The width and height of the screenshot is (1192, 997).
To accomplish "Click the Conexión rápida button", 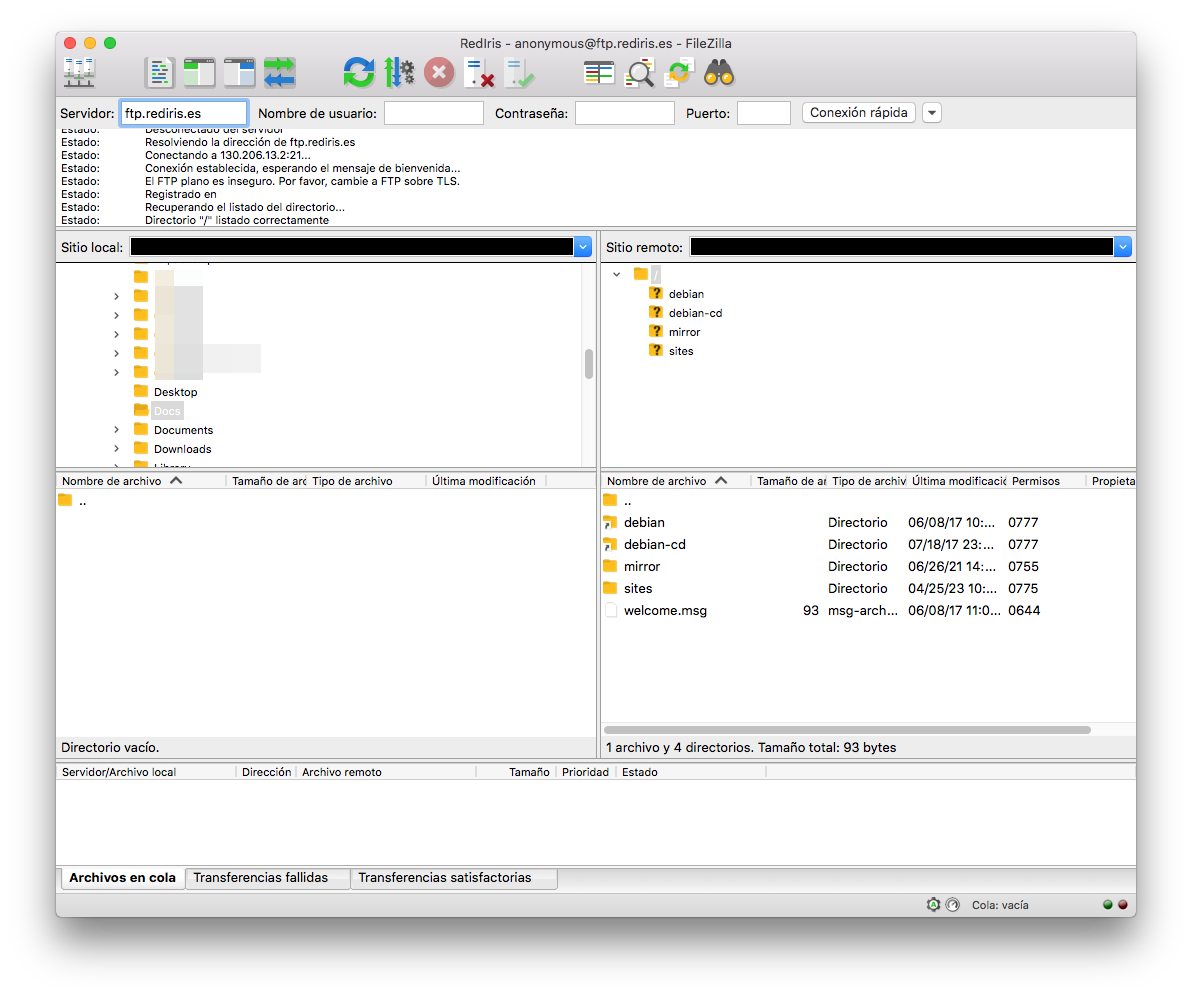I will click(x=859, y=113).
